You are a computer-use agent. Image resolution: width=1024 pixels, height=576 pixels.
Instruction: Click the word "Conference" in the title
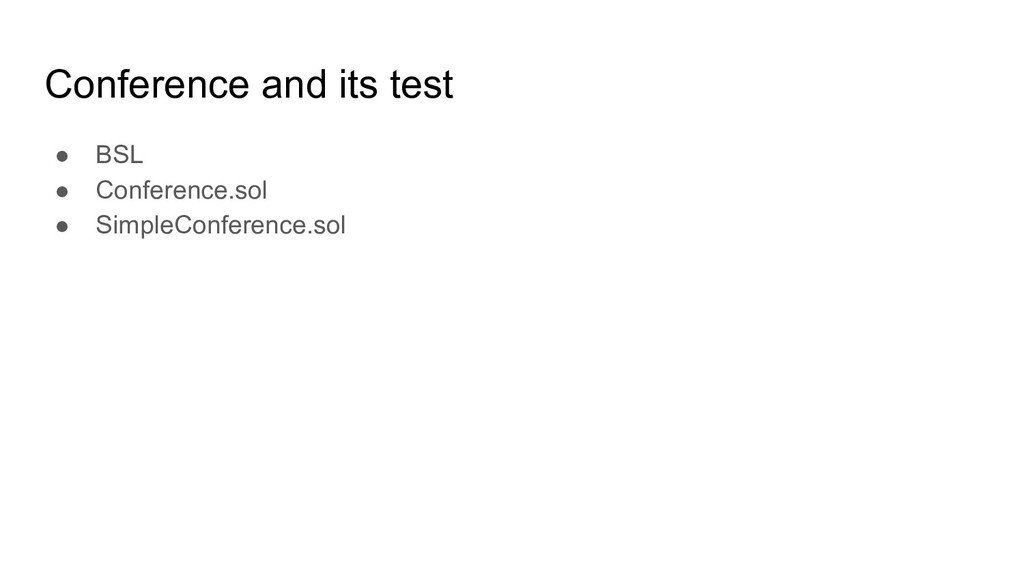[147, 85]
